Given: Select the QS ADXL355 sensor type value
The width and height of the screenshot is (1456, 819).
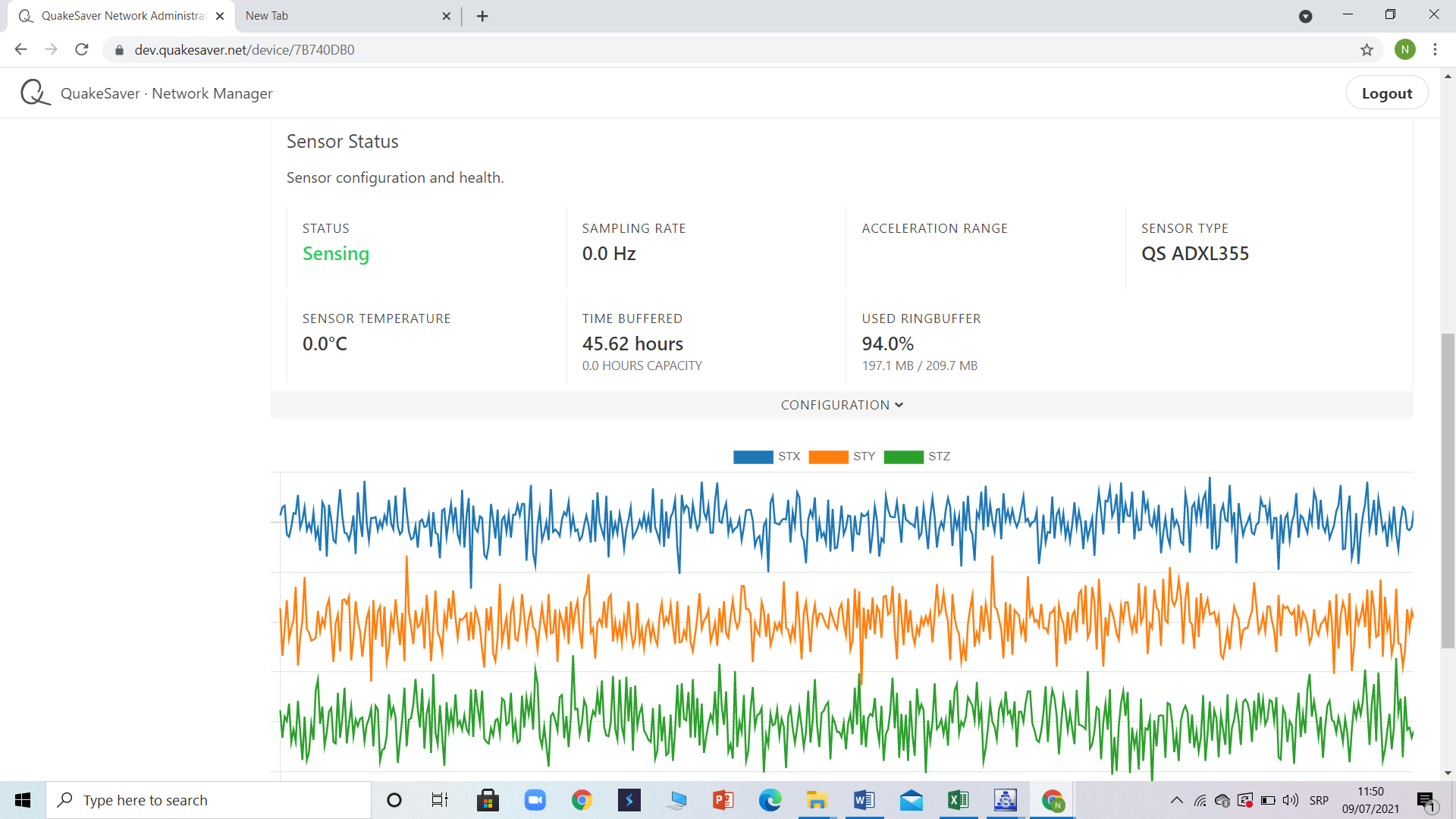Looking at the screenshot, I should (1195, 254).
